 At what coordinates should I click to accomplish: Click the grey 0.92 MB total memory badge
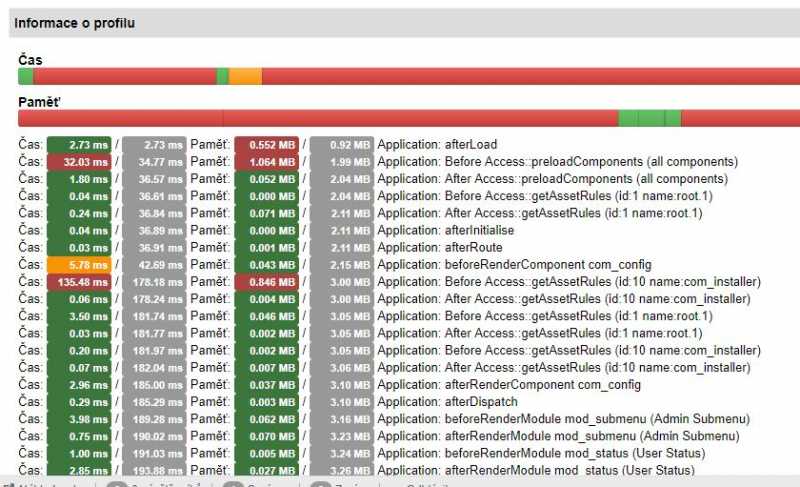341,145
